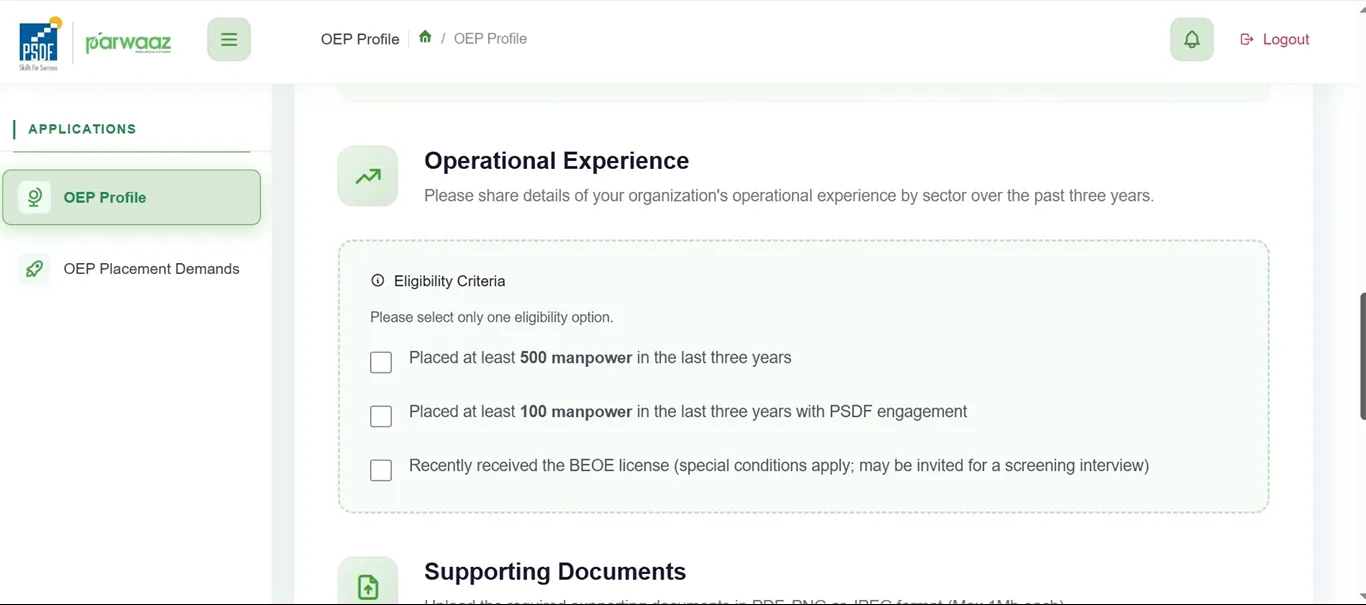Click the Supporting Documents heading

coord(555,572)
